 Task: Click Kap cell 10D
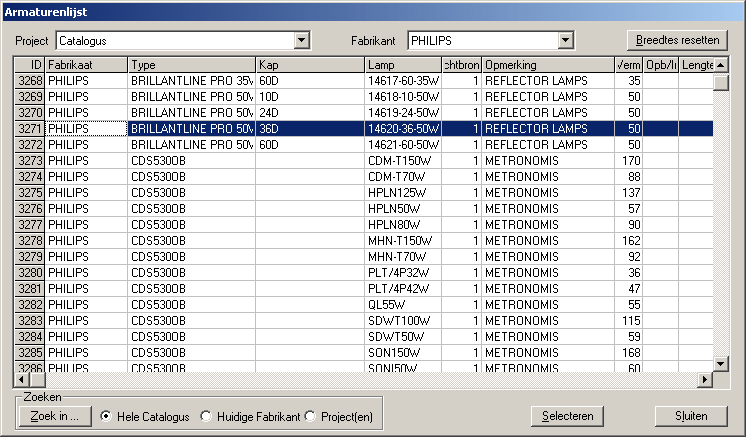311,97
